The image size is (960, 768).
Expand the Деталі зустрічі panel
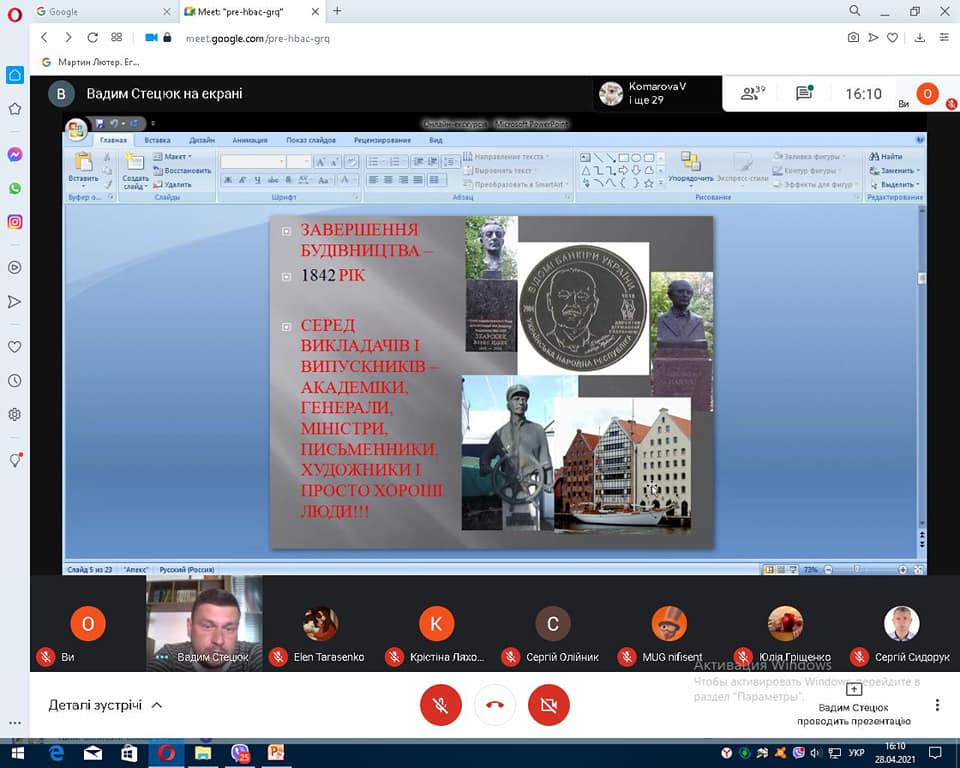[x=105, y=705]
